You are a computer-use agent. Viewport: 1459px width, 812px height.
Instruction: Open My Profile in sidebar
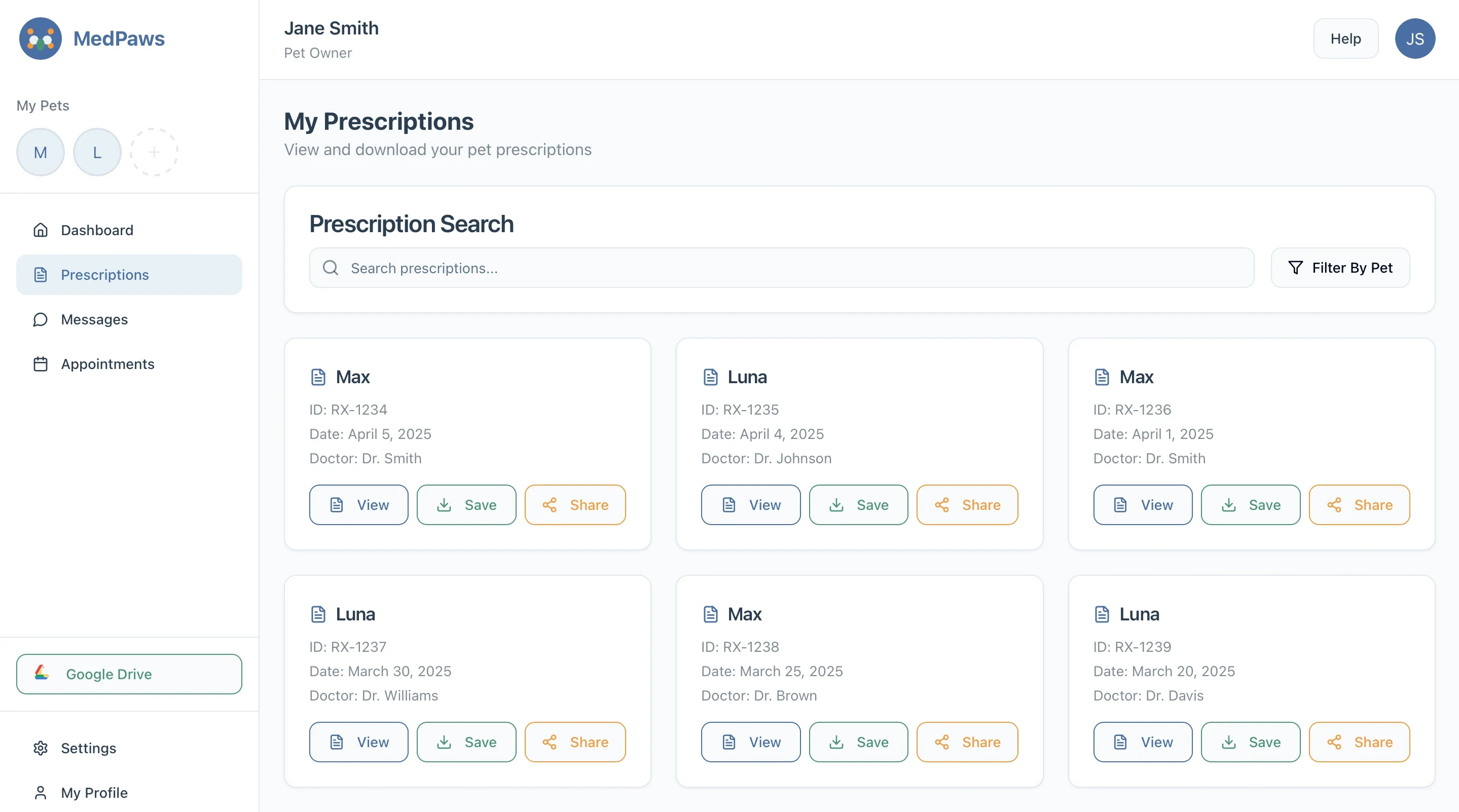pyautogui.click(x=129, y=793)
